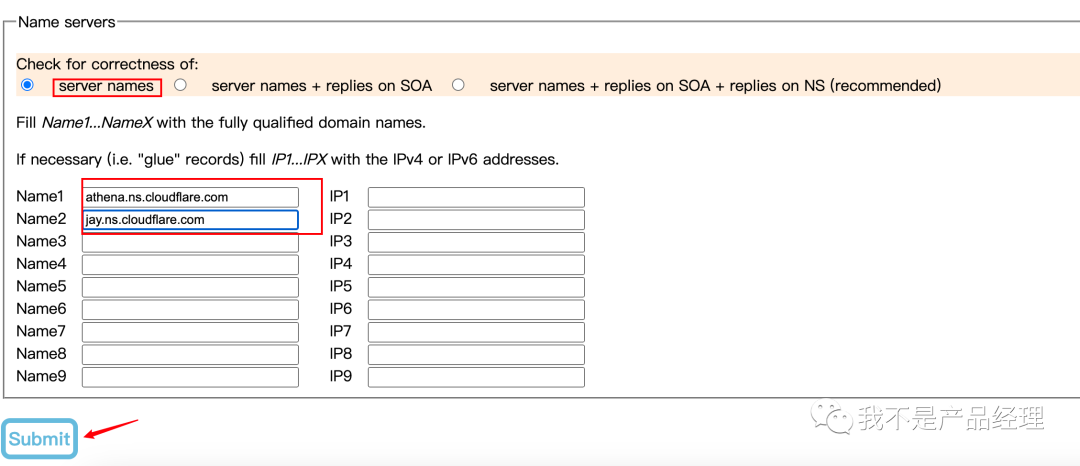Focus the empty Name3 input field
The image size is (1080, 466).
pyautogui.click(x=190, y=242)
